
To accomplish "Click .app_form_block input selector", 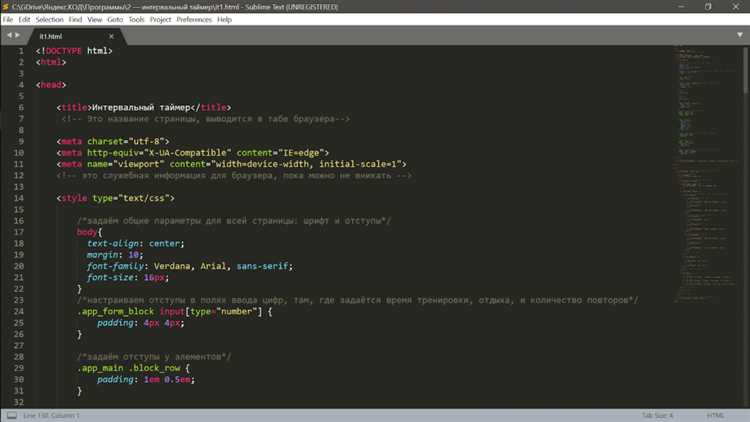I will coord(175,311).
